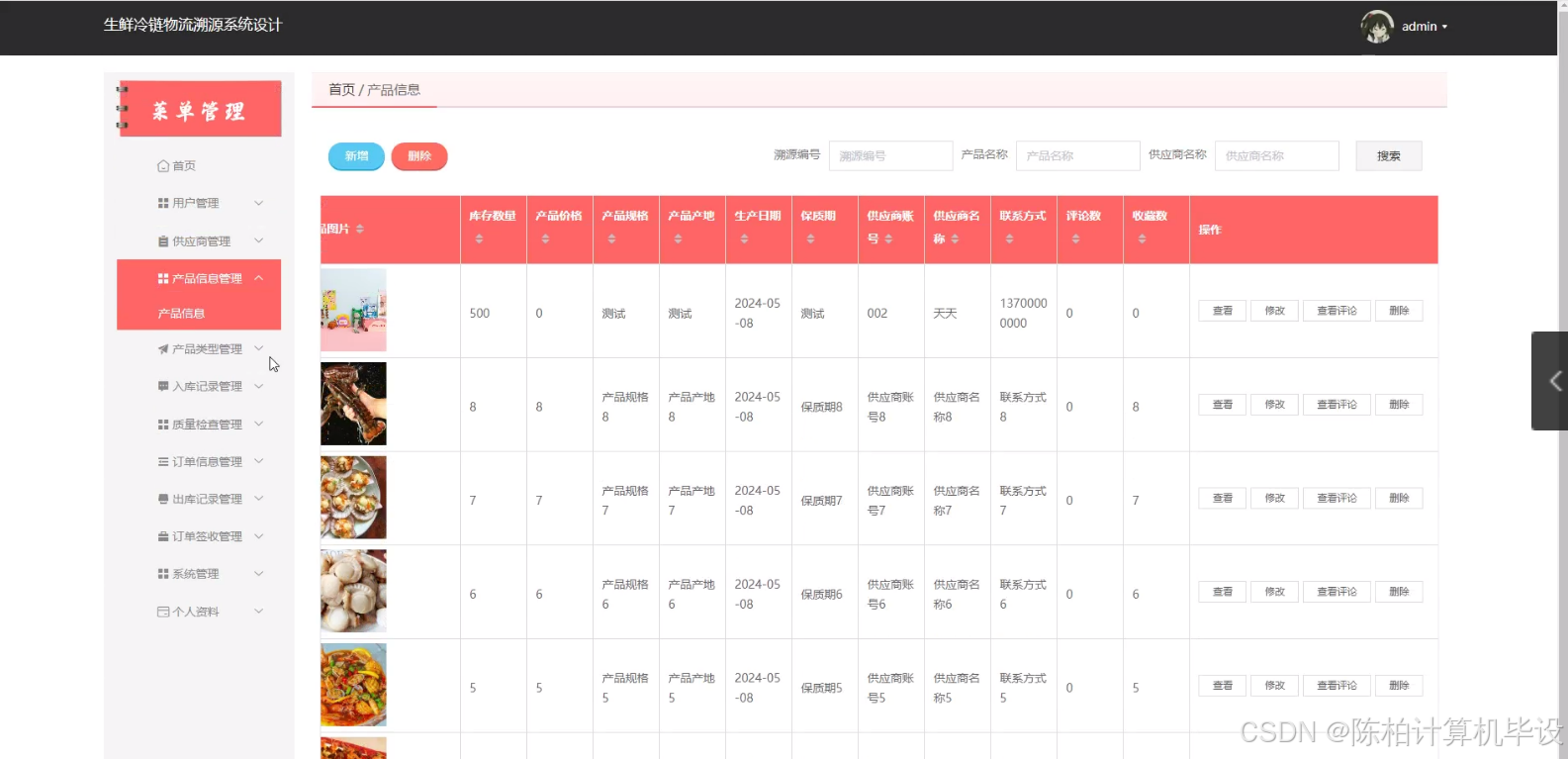Open 系统管理 in the sidebar
Viewport: 1568px width, 759px height.
pyautogui.click(x=199, y=574)
